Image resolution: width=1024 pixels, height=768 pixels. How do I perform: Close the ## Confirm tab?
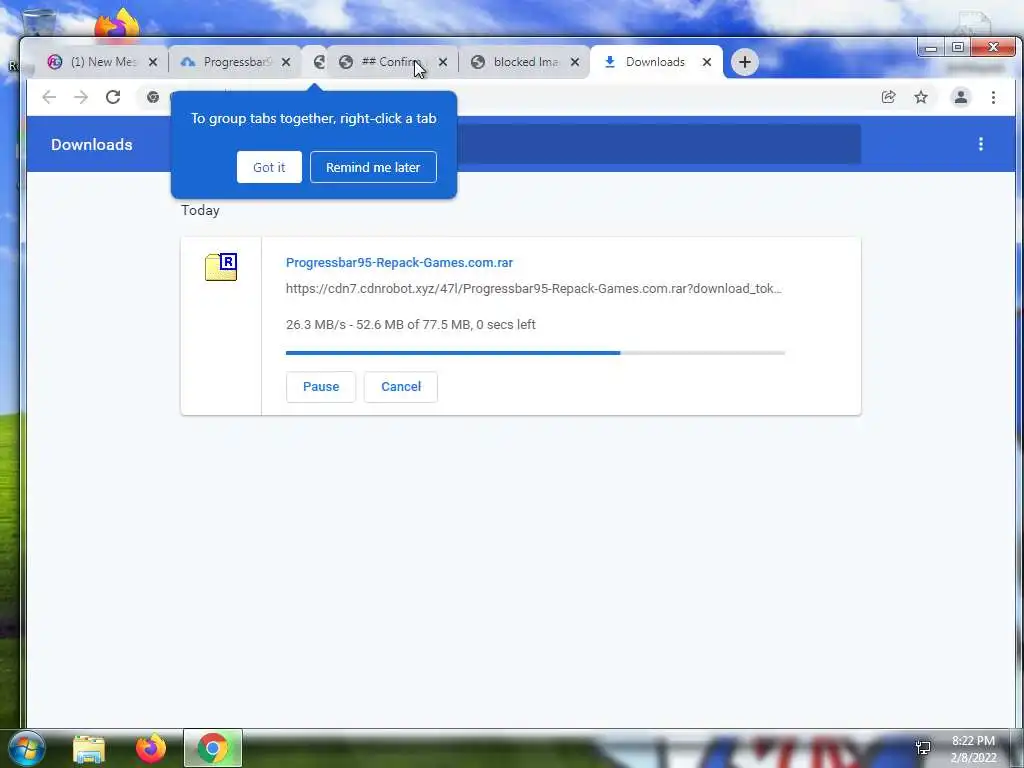[x=443, y=62]
